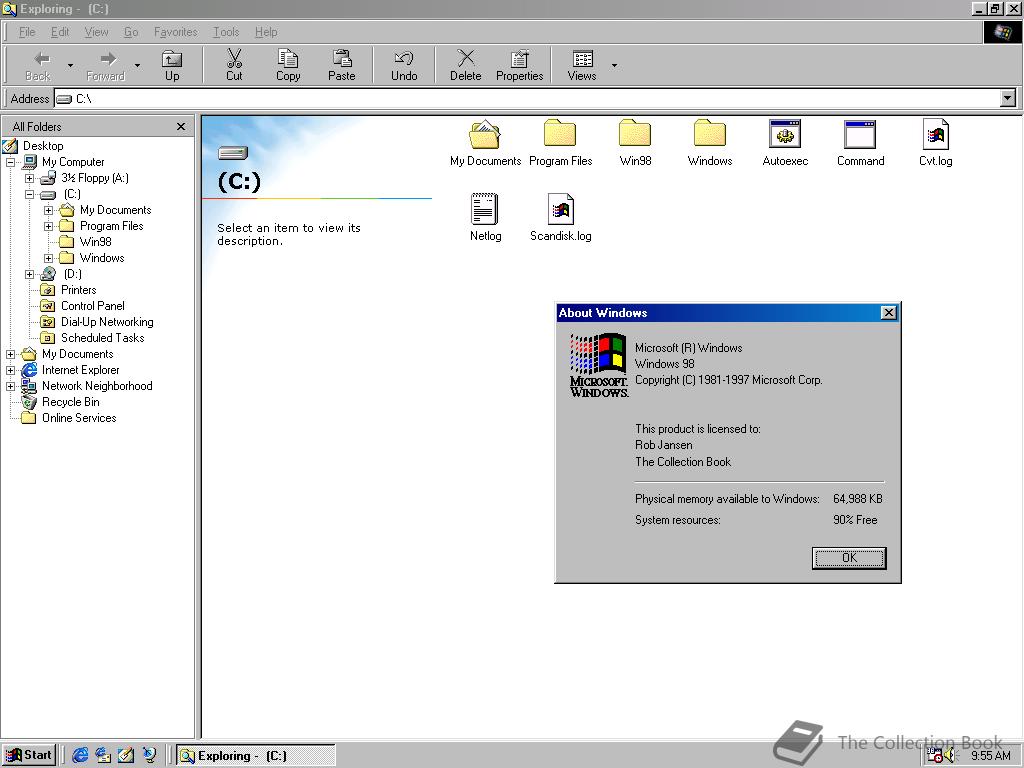Click the 9:55 AM taskbar clock
Viewport: 1024px width, 768px height.
click(x=991, y=756)
